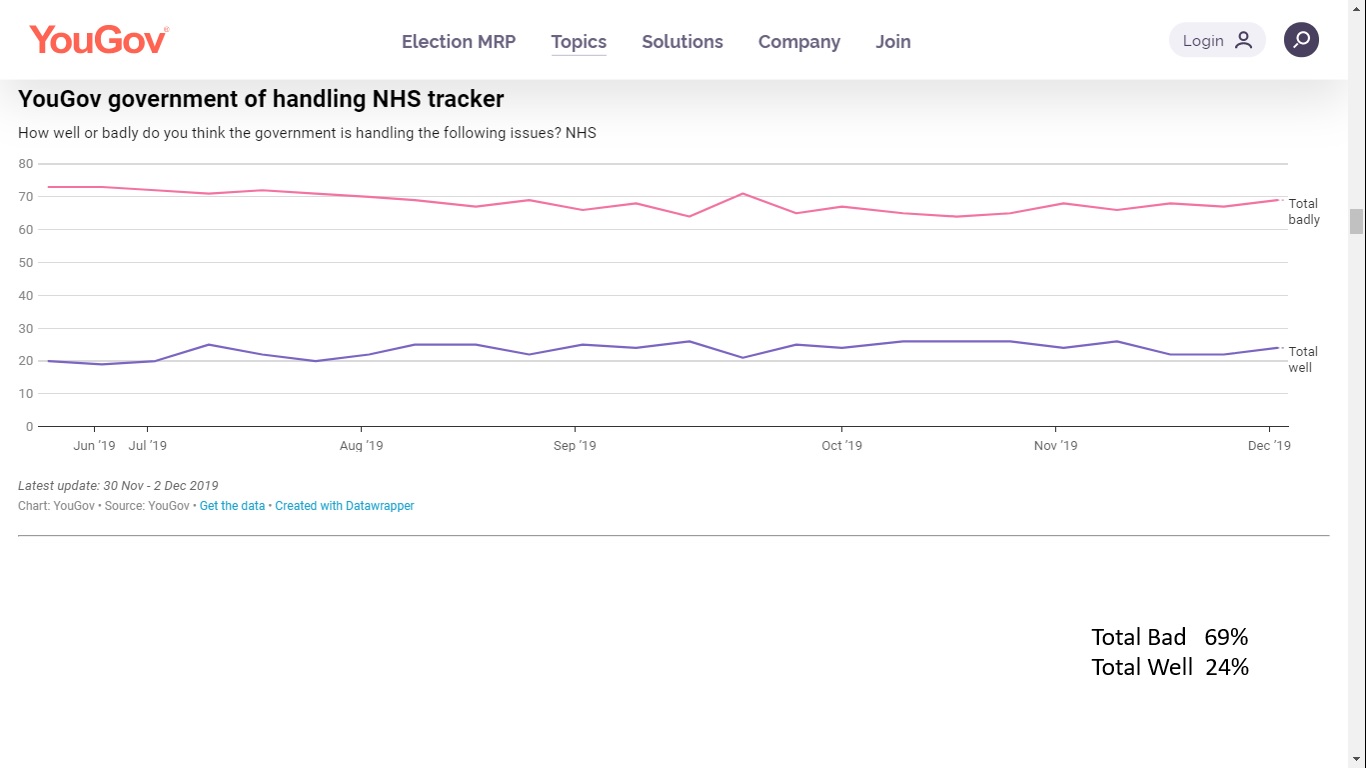This screenshot has height=768, width=1366.
Task: Click the page scrollbar thumb
Action: pyautogui.click(x=1356, y=221)
